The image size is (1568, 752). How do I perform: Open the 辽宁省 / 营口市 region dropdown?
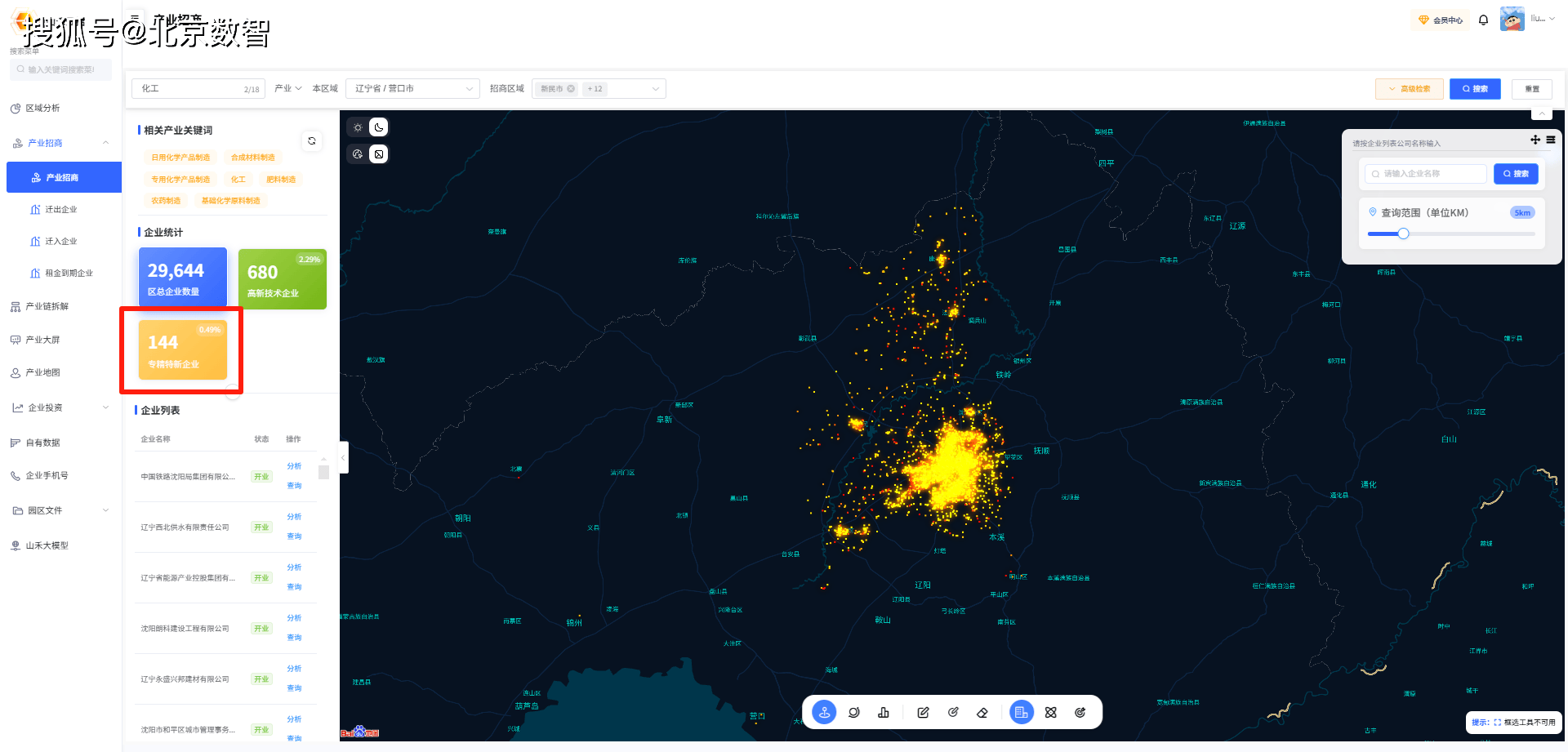[412, 88]
